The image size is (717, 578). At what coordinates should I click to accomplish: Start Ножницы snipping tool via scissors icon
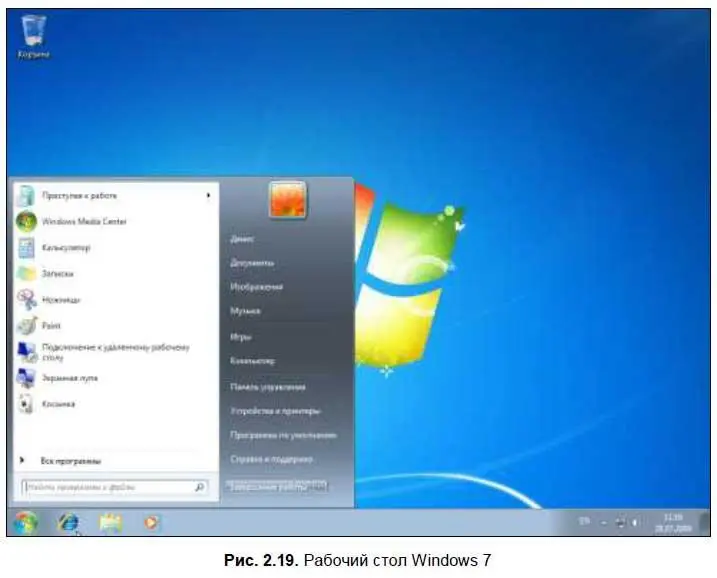(27, 300)
